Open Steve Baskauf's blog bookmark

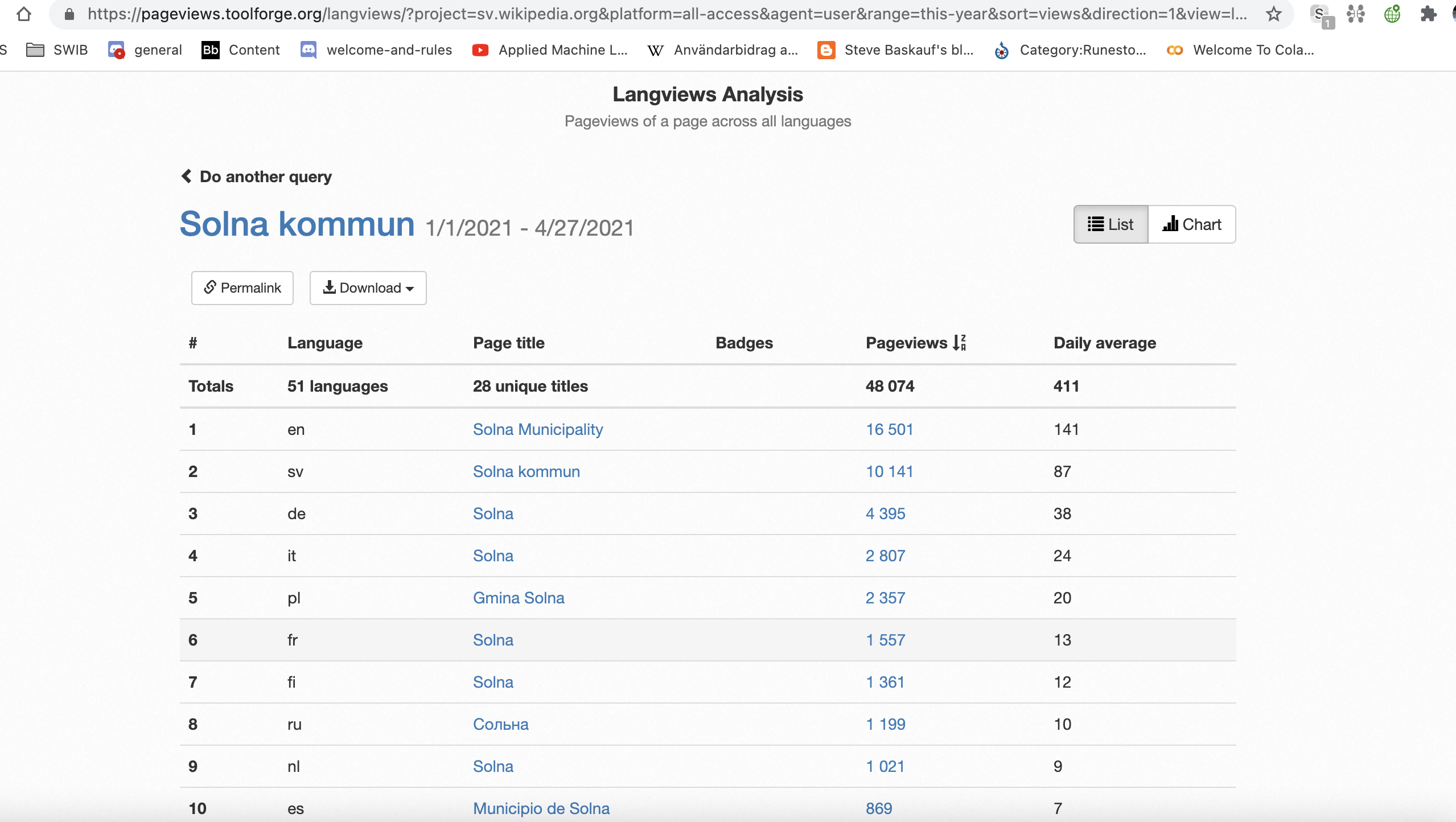point(895,50)
